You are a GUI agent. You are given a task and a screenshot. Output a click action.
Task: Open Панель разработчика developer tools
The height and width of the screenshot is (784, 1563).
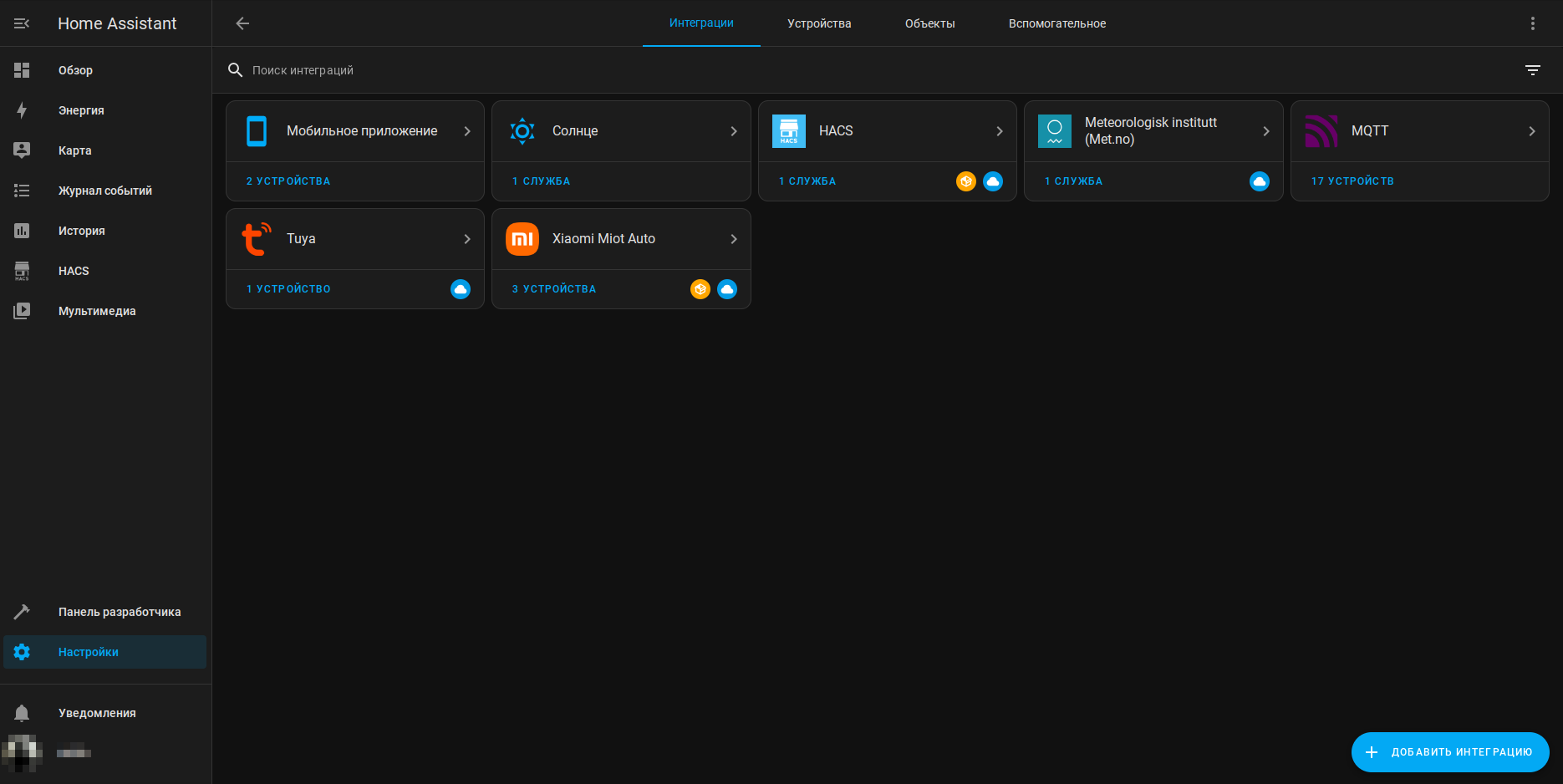[105, 612]
